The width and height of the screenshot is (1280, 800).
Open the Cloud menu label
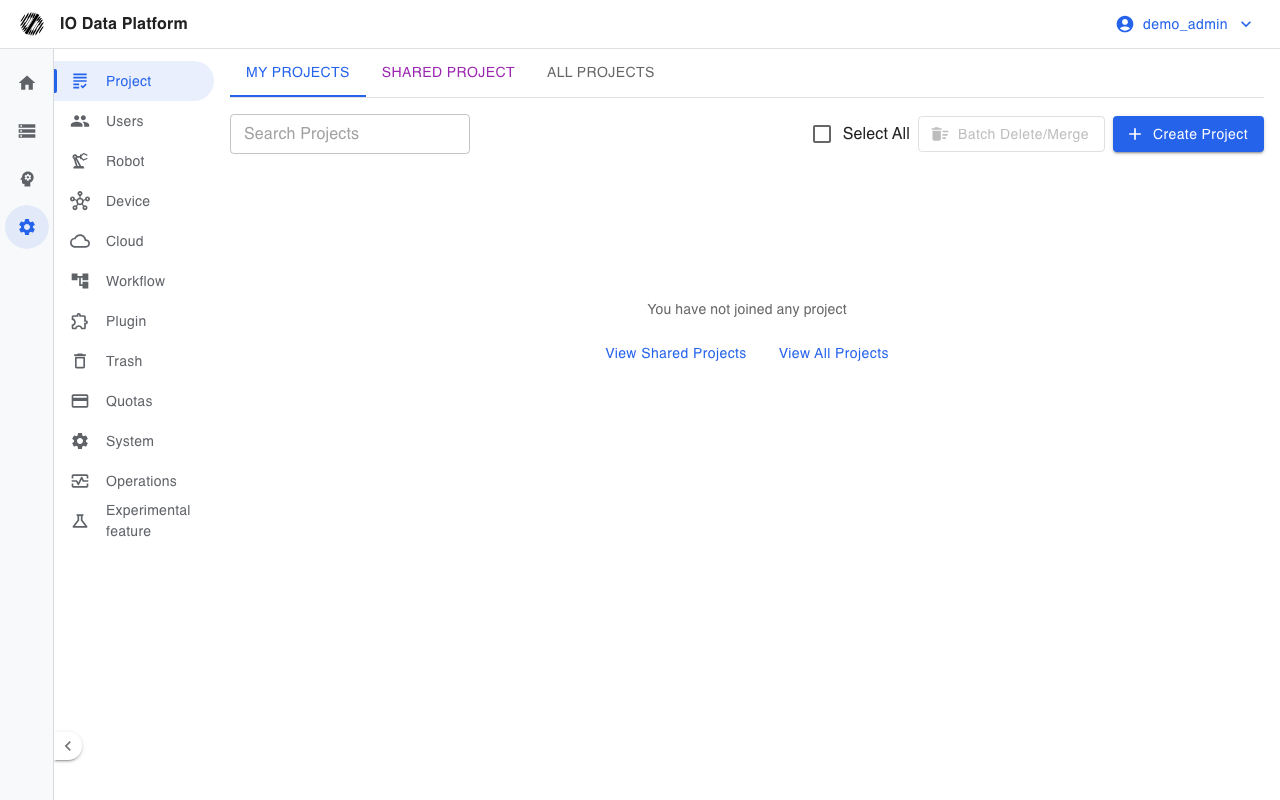(x=125, y=241)
